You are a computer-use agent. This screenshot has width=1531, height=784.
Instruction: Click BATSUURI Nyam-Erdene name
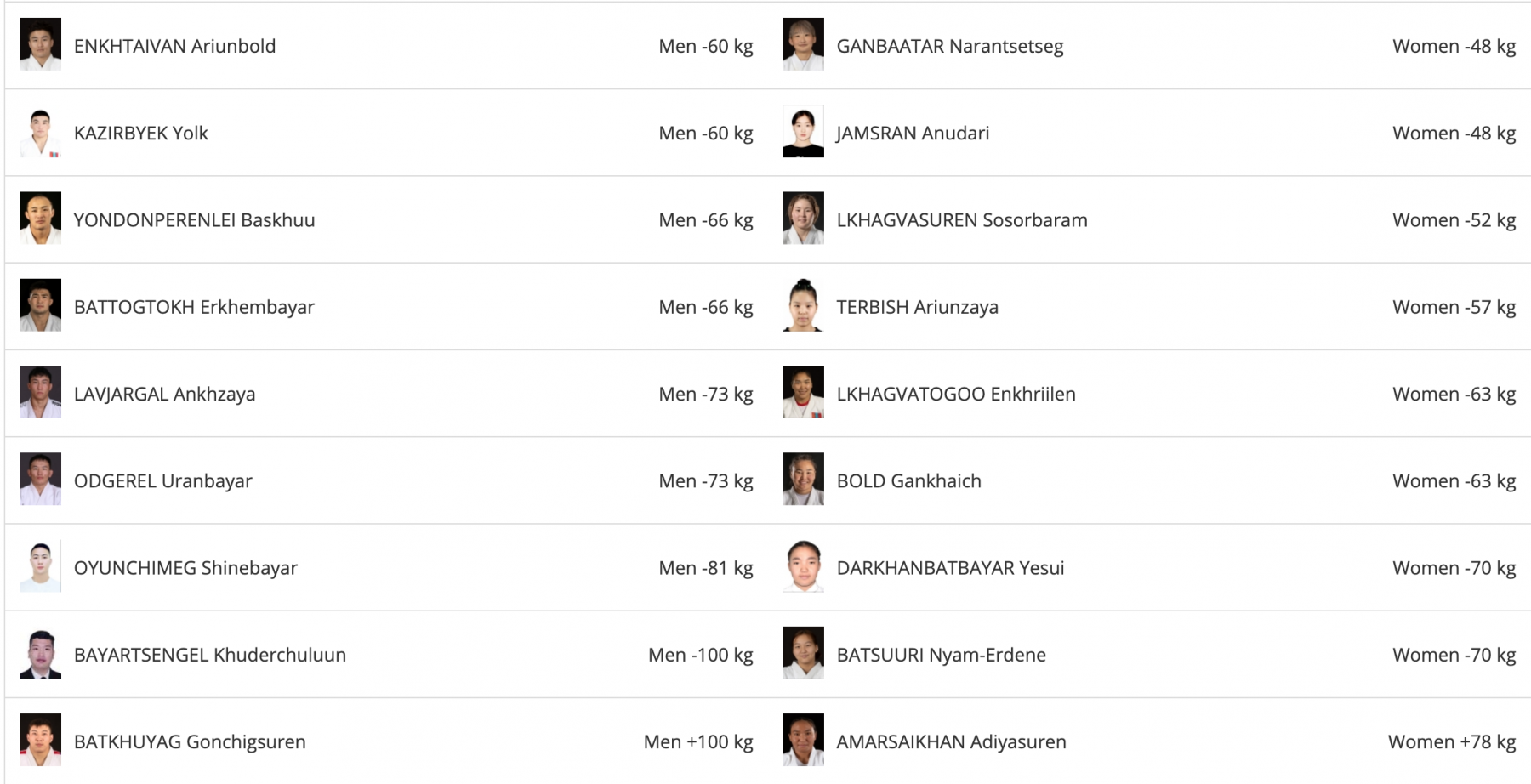click(x=942, y=655)
